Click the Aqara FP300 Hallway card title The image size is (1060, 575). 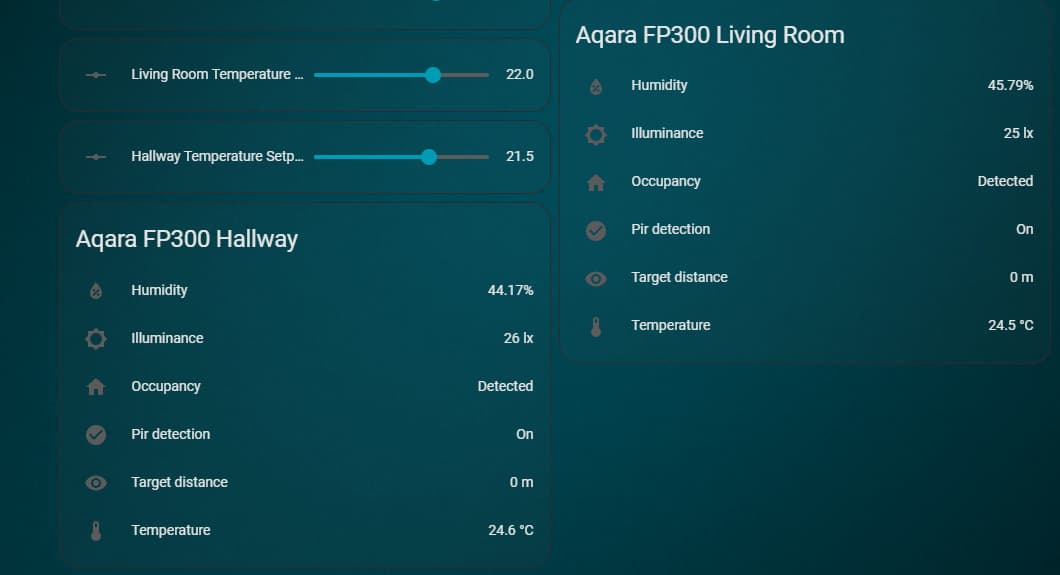click(187, 239)
